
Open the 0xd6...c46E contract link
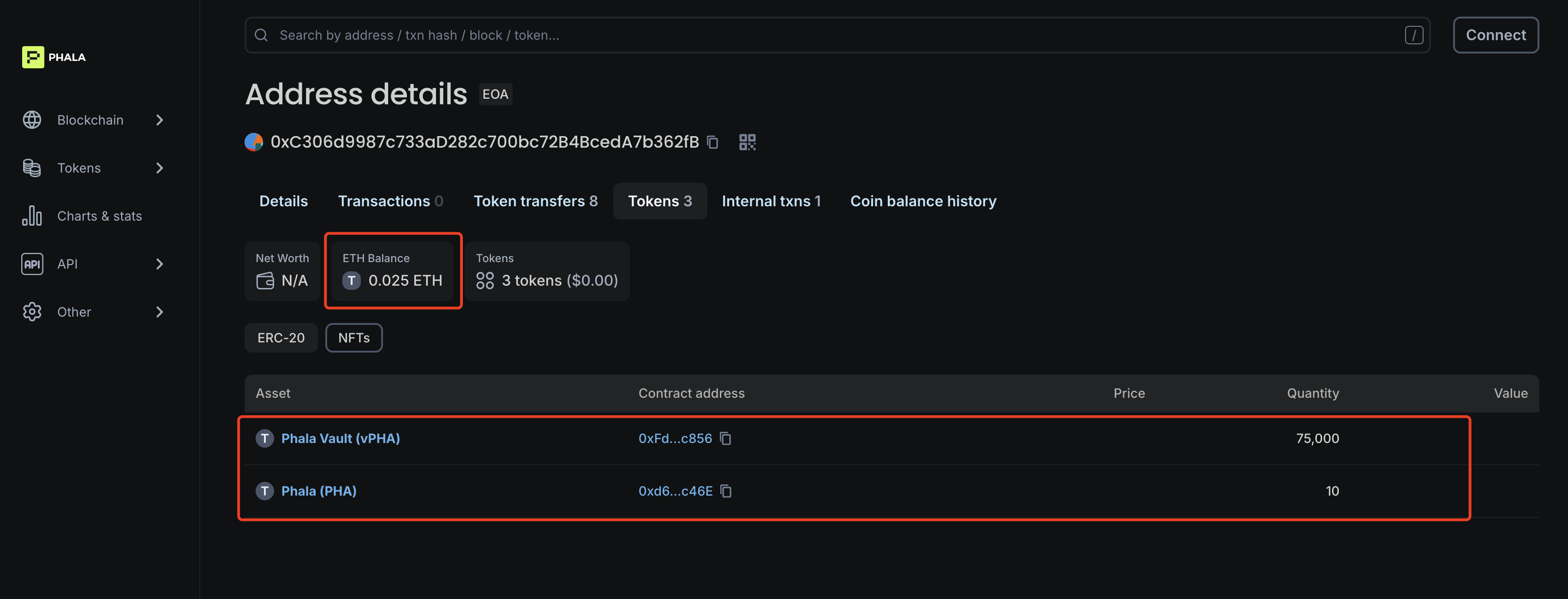tap(675, 491)
